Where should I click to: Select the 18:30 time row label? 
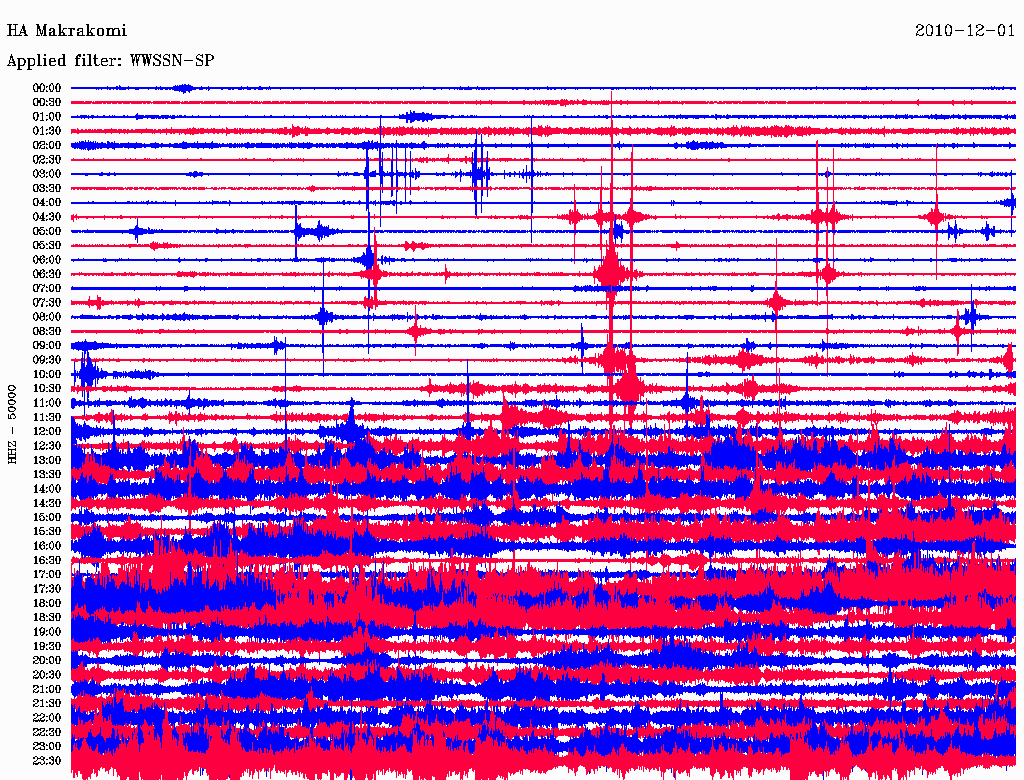pyautogui.click(x=47, y=617)
